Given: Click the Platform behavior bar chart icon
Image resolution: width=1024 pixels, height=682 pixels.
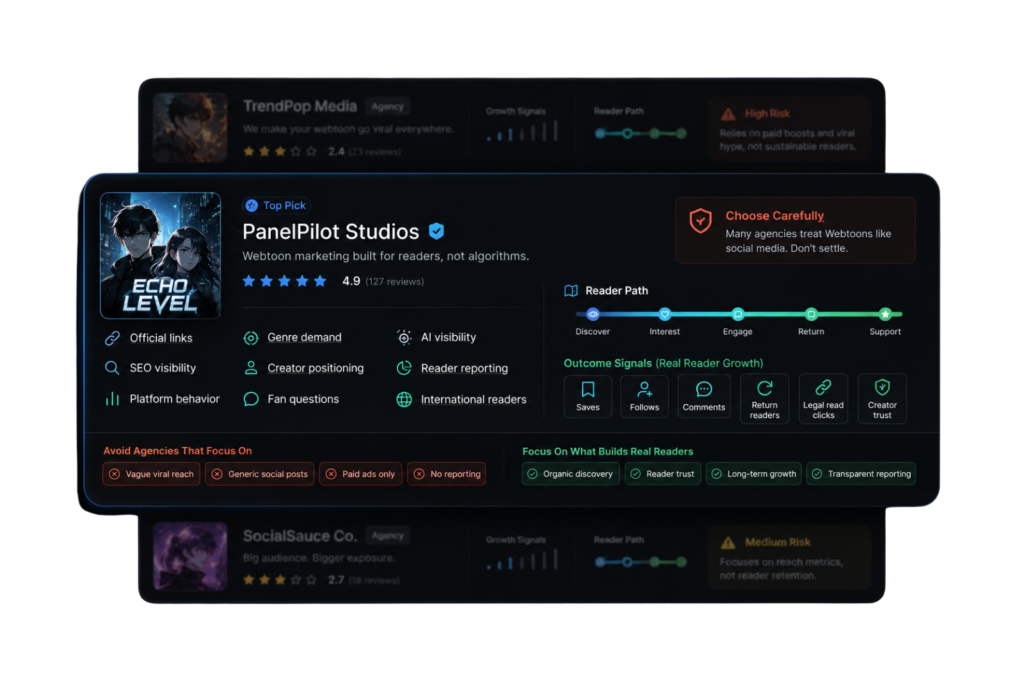Looking at the screenshot, I should pos(112,398).
